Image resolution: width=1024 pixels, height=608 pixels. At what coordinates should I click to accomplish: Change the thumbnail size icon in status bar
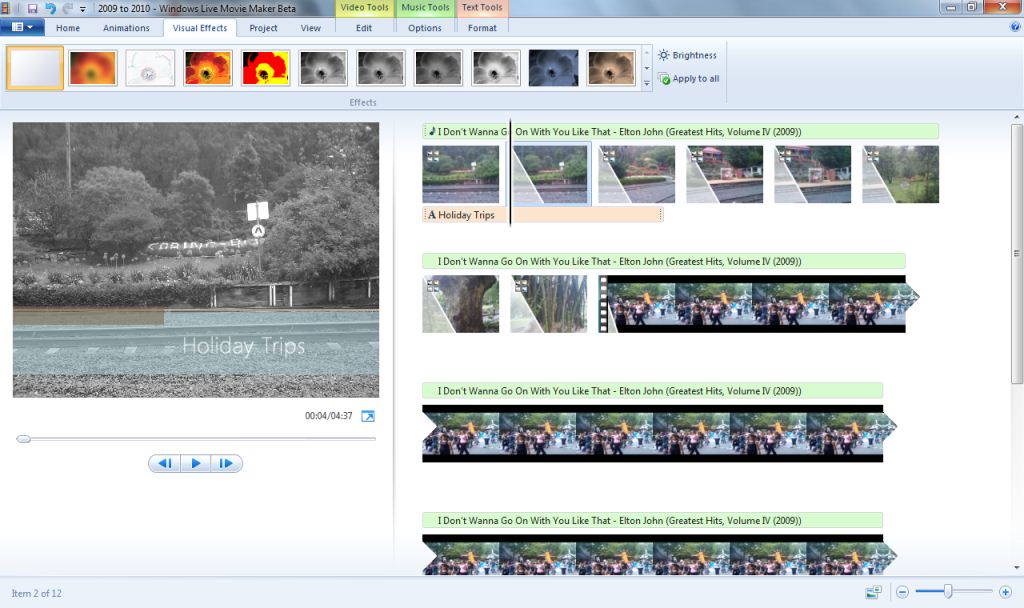tap(873, 592)
